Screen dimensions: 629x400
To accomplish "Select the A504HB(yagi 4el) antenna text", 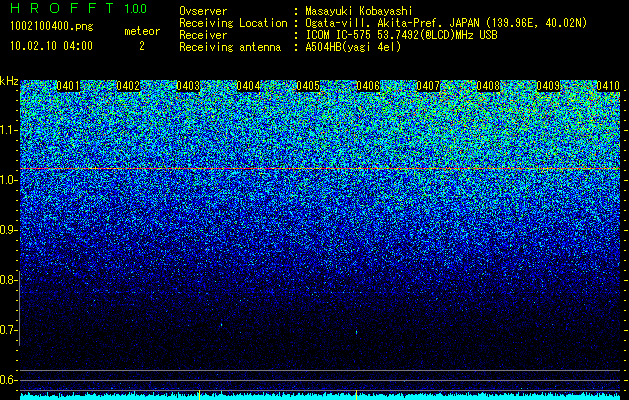I will (x=353, y=47).
